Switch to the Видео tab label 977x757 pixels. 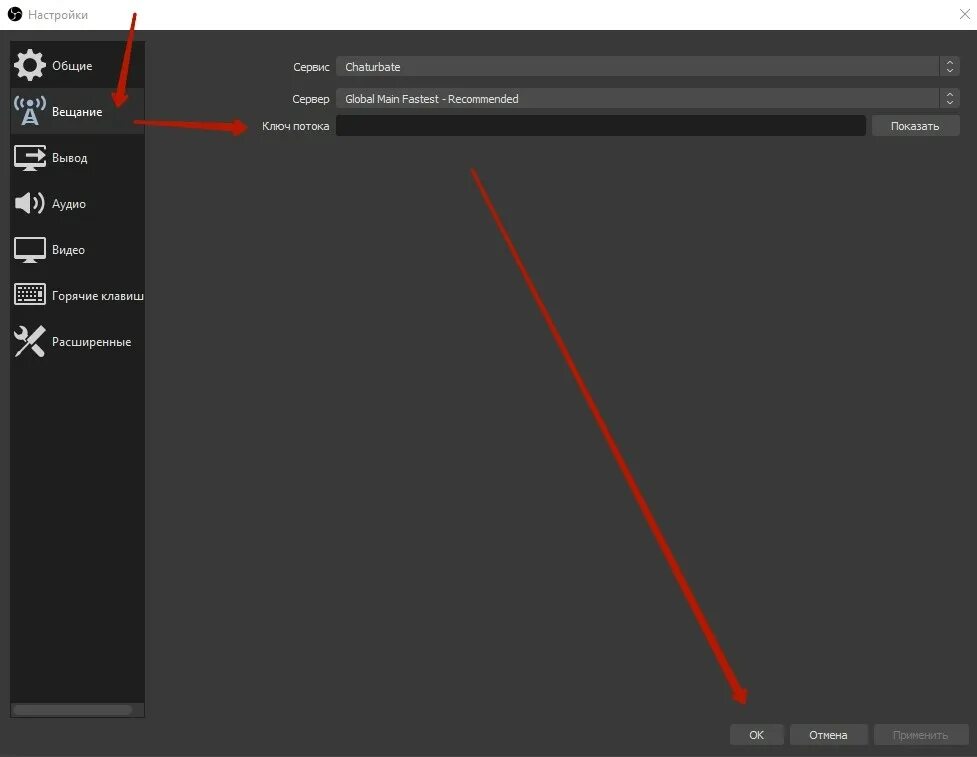point(68,250)
